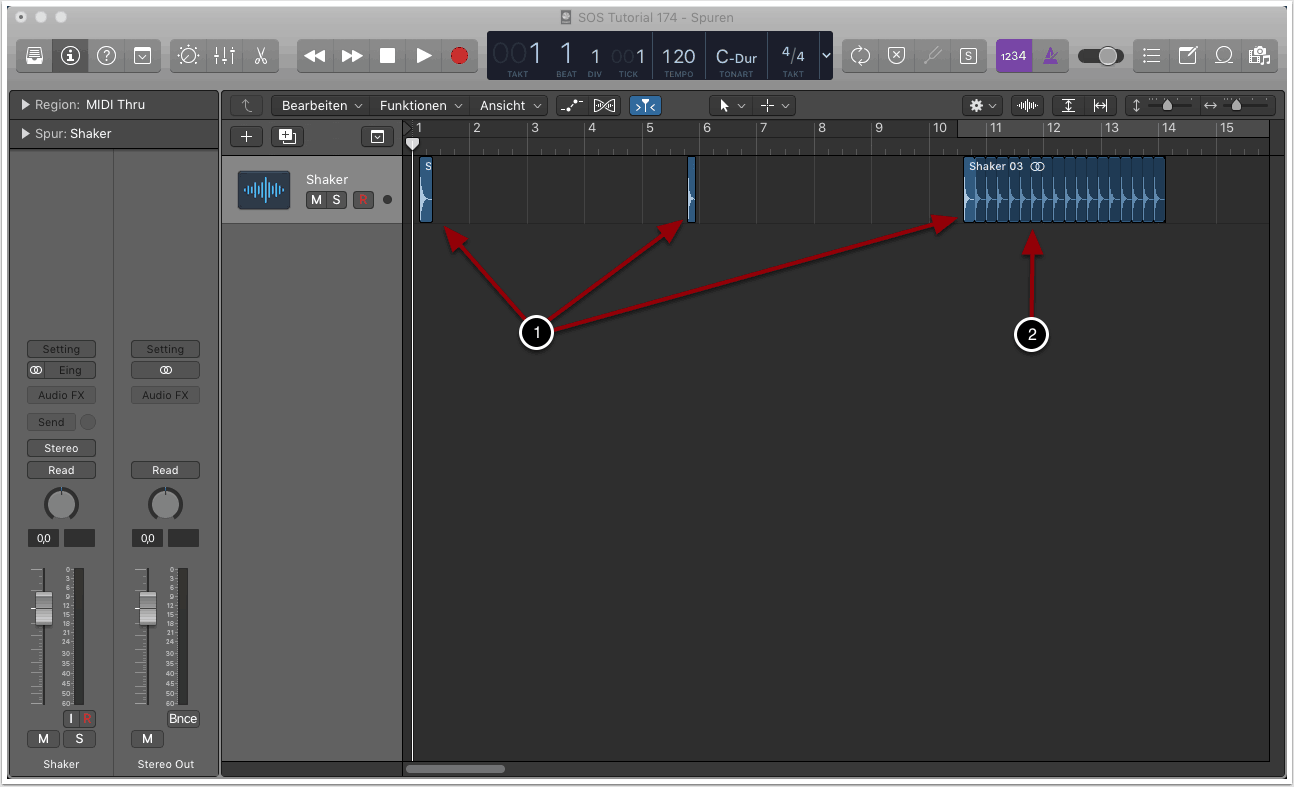Toggle the Cycle mode button
The height and width of the screenshot is (787, 1294).
coord(860,56)
